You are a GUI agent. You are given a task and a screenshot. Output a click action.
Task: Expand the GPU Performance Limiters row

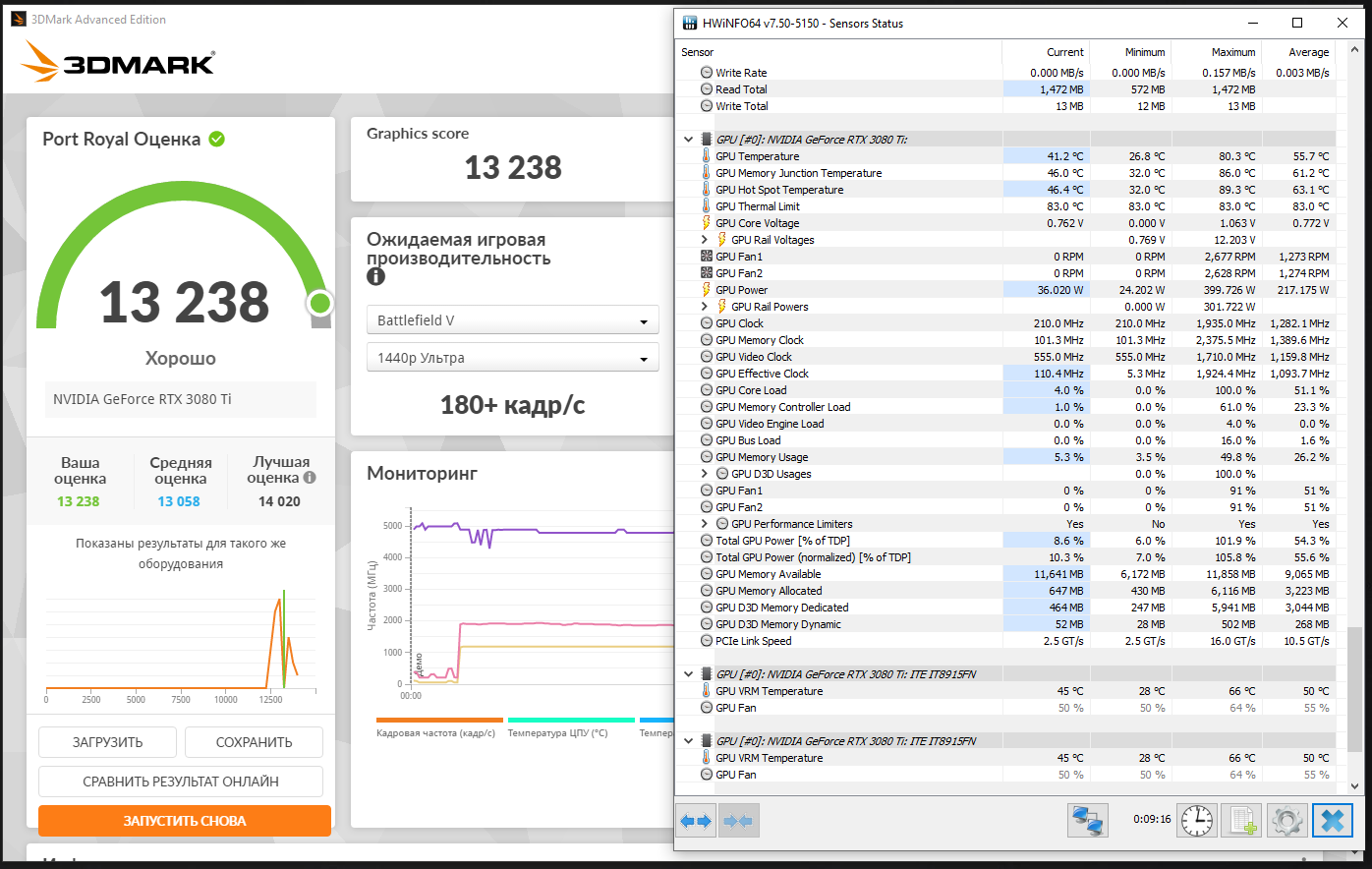[705, 524]
